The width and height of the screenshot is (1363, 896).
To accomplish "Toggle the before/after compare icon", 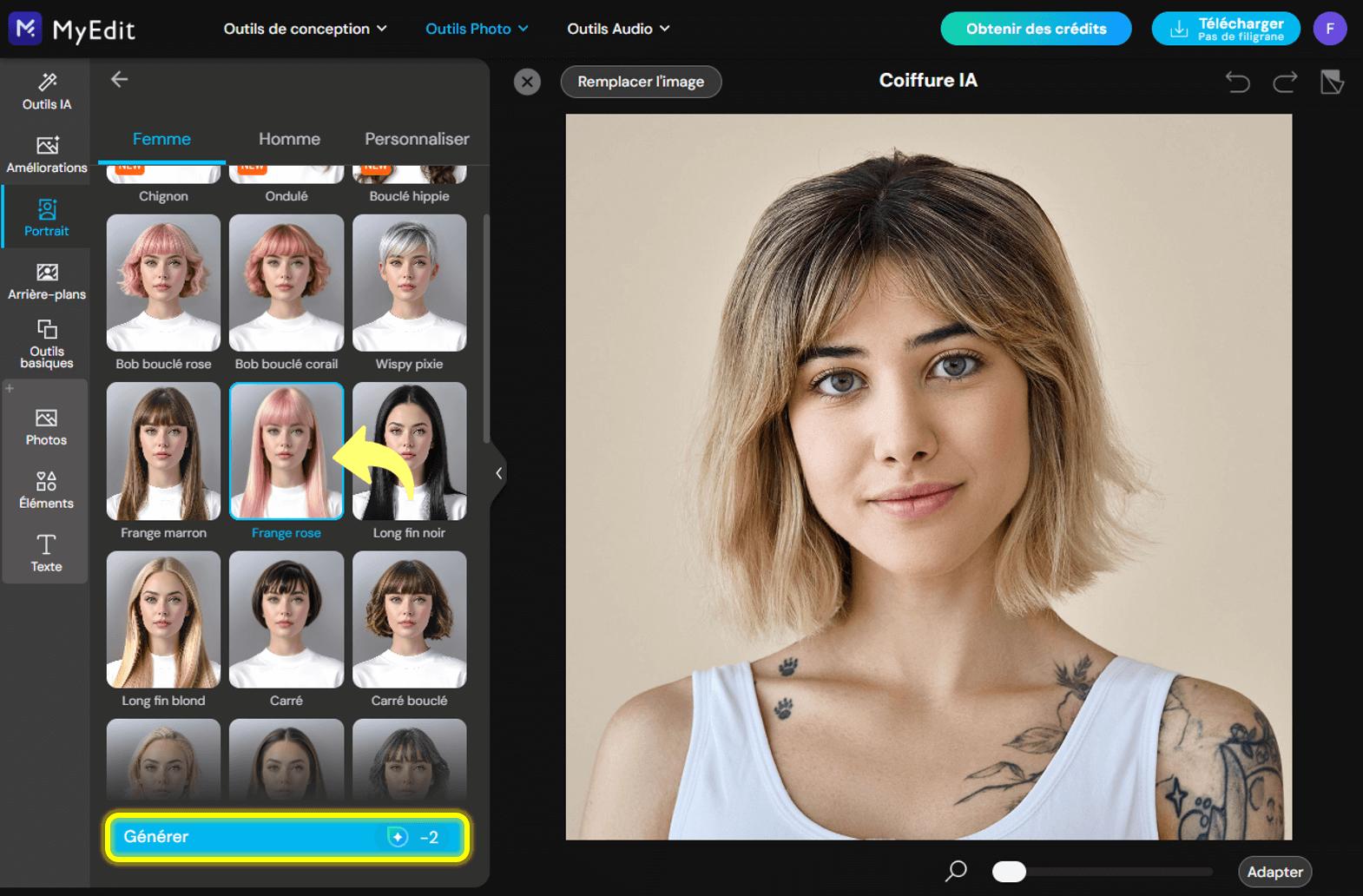I will tap(1332, 82).
